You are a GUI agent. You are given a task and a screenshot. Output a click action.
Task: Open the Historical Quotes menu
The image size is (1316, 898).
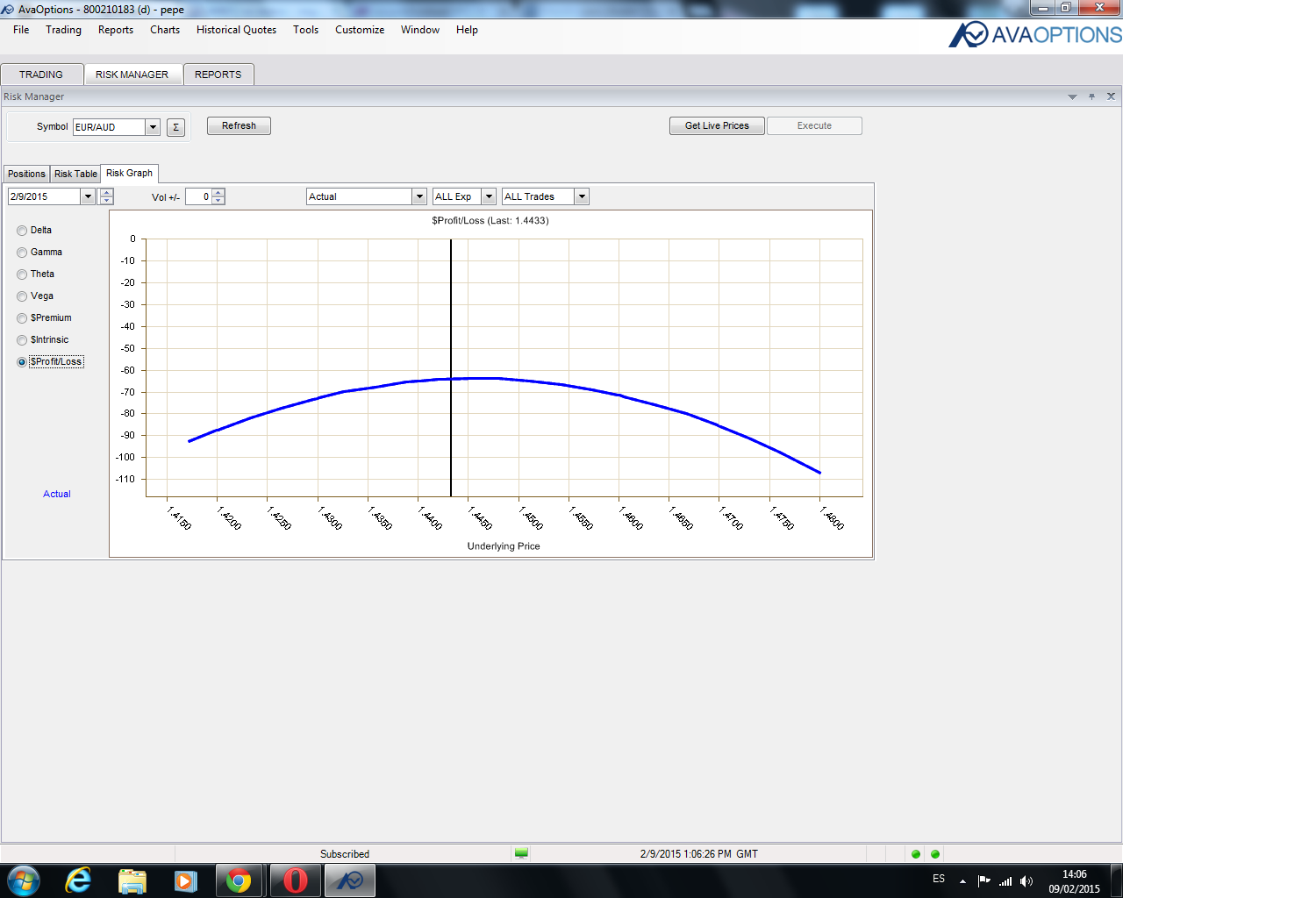(x=236, y=30)
